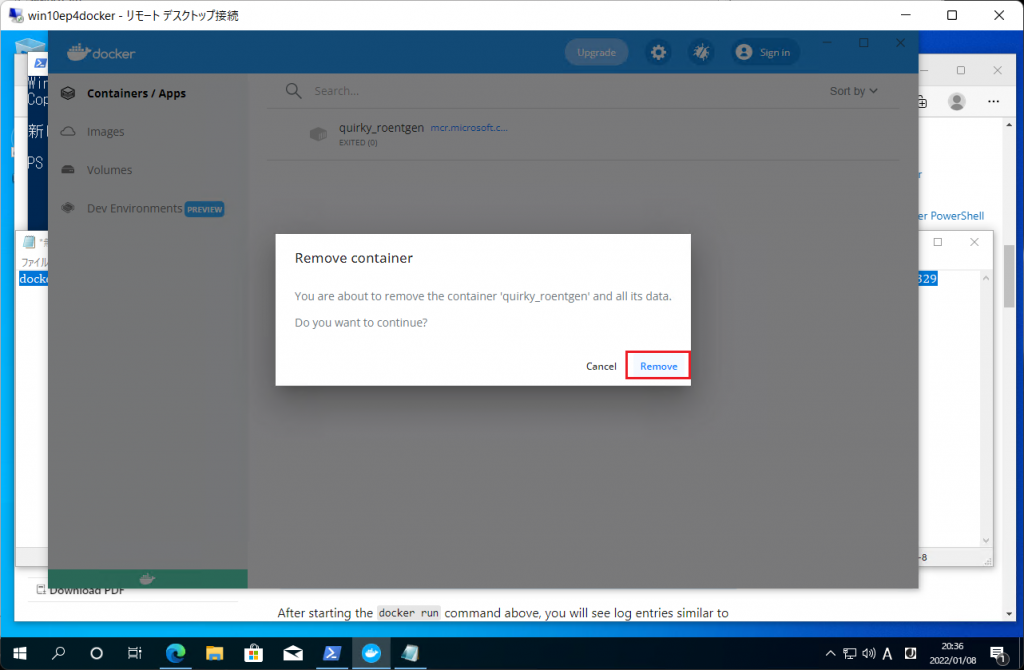
Task: Click the Upgrade button in Docker header
Action: pos(596,52)
